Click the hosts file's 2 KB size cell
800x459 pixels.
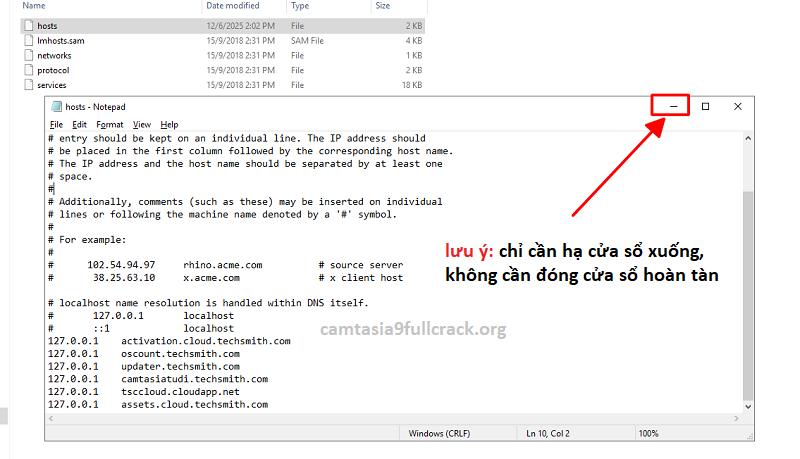[414, 26]
